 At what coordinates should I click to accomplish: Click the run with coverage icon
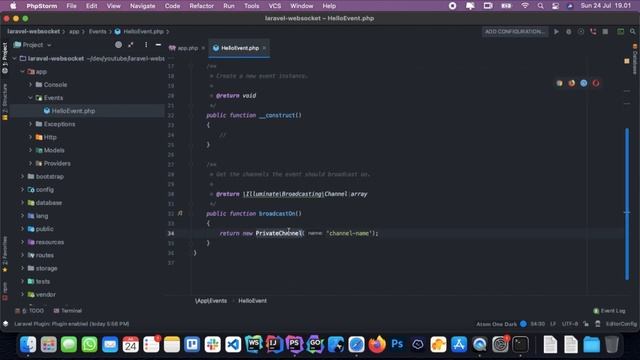[x=581, y=31]
